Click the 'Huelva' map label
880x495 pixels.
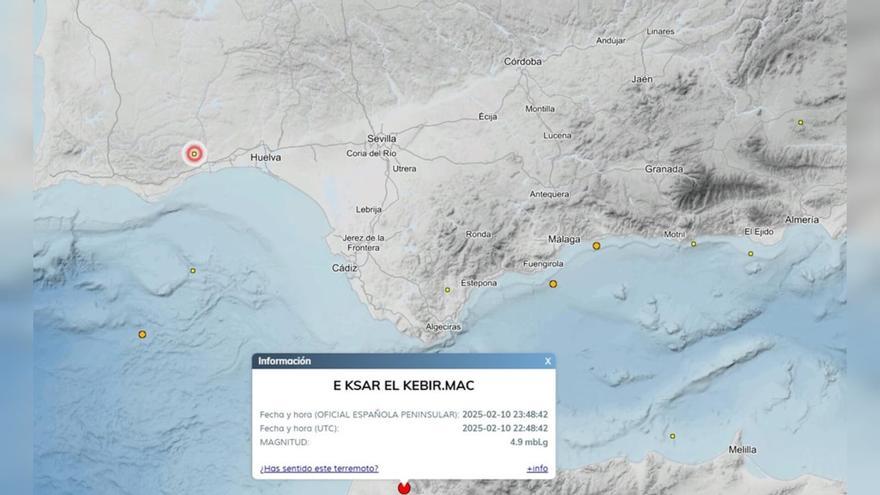(x=265, y=158)
